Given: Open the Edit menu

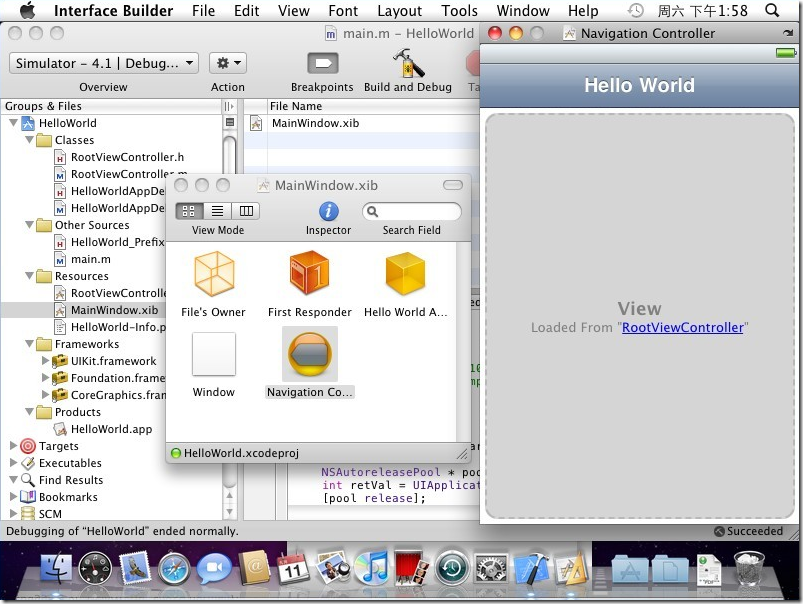Looking at the screenshot, I should [246, 10].
